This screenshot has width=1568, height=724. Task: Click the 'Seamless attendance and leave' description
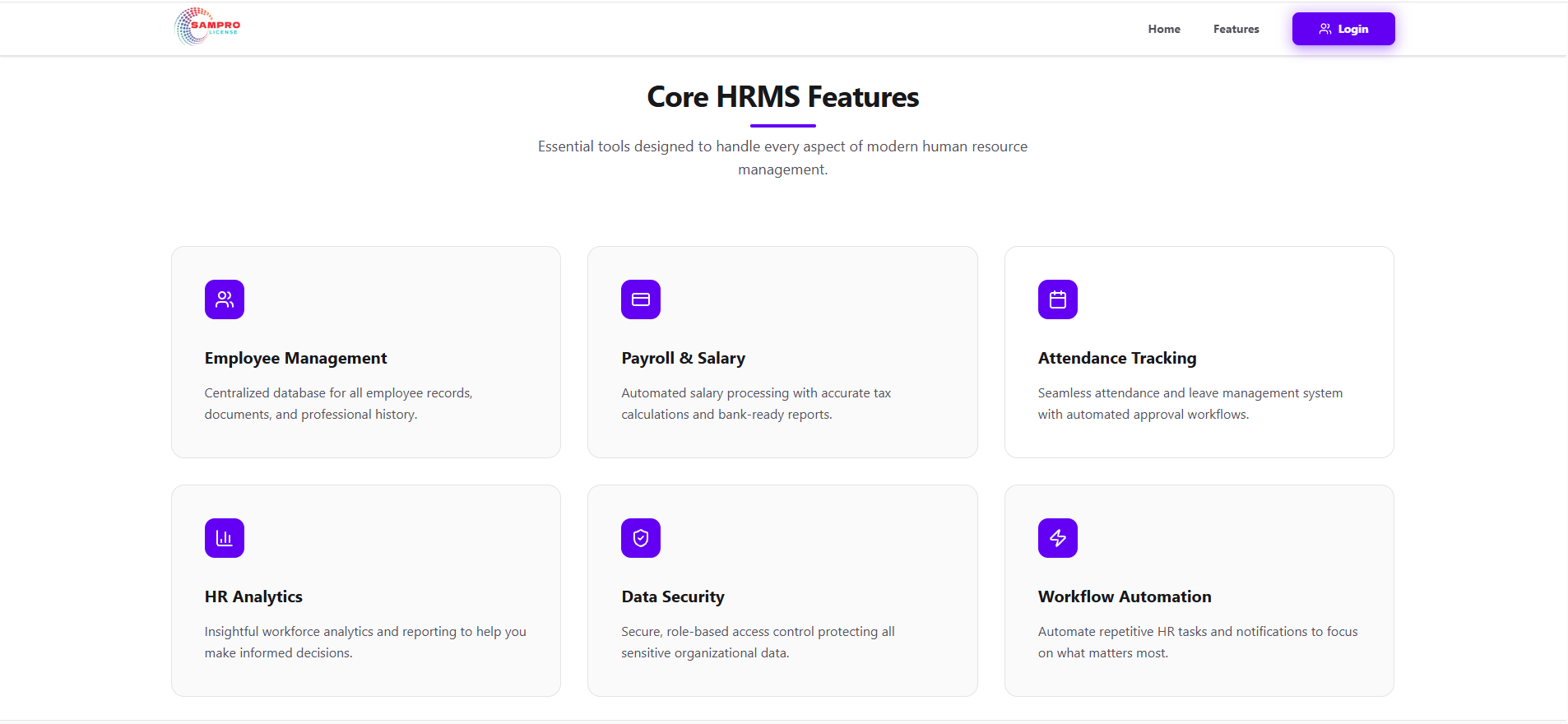click(1190, 403)
